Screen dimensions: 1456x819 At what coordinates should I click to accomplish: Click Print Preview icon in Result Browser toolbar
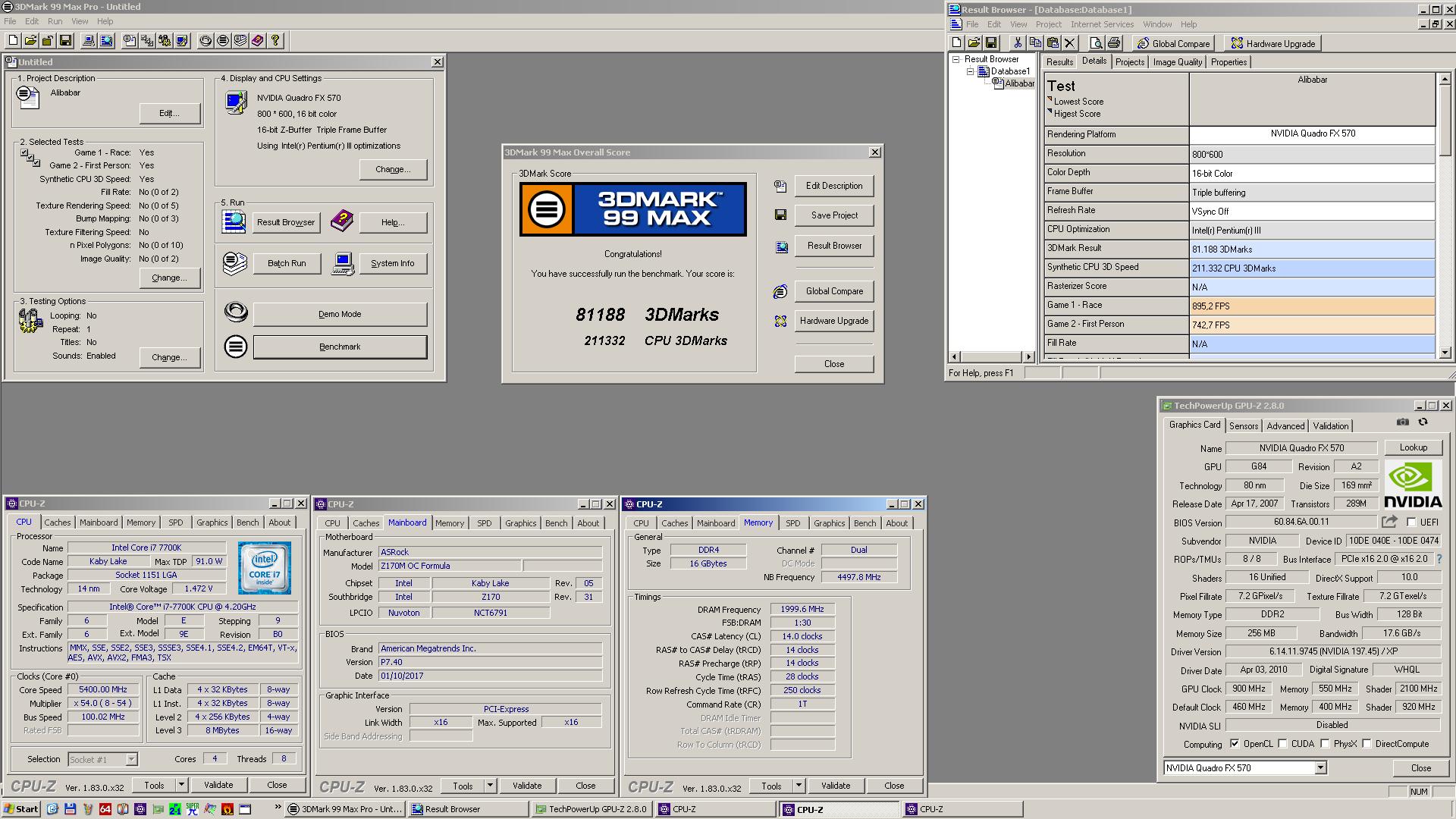point(1095,43)
